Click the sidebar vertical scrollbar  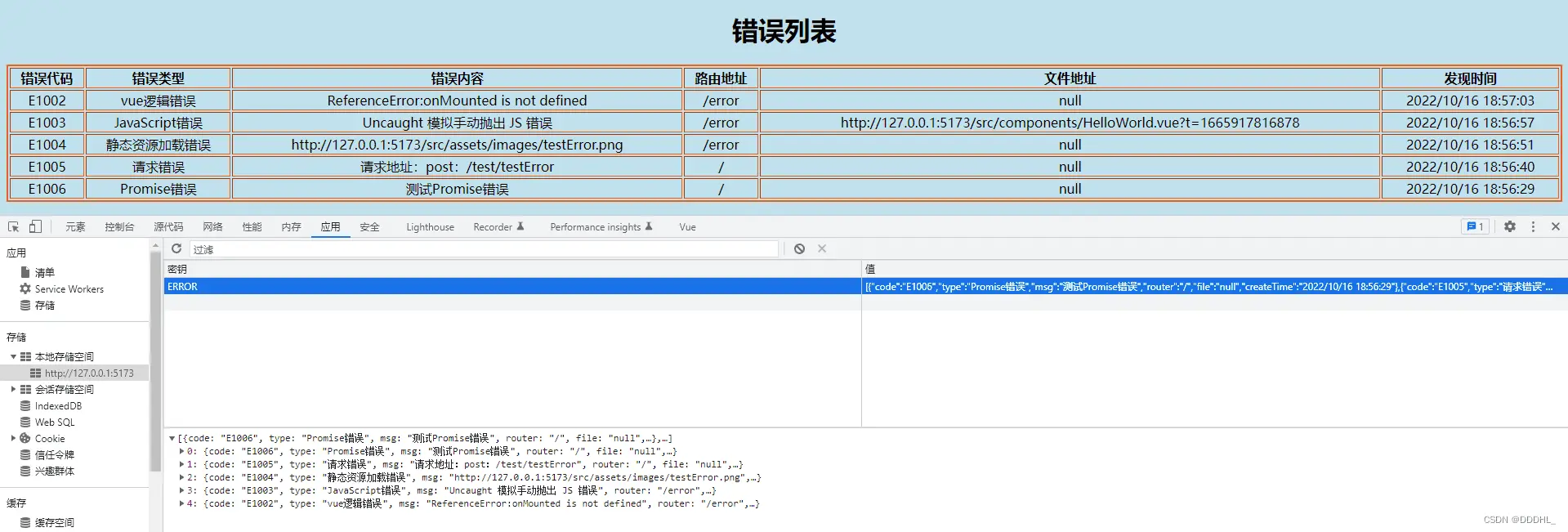[155, 360]
